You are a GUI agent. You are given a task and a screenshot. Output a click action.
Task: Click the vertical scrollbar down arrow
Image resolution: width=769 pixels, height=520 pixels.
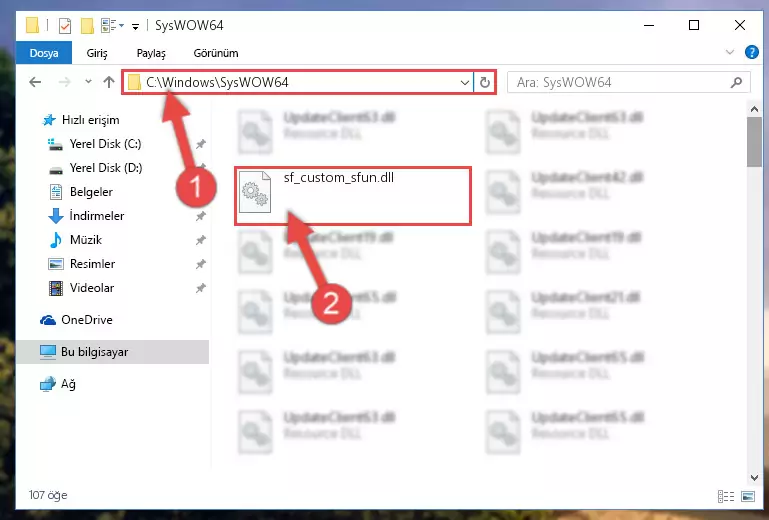click(x=754, y=477)
